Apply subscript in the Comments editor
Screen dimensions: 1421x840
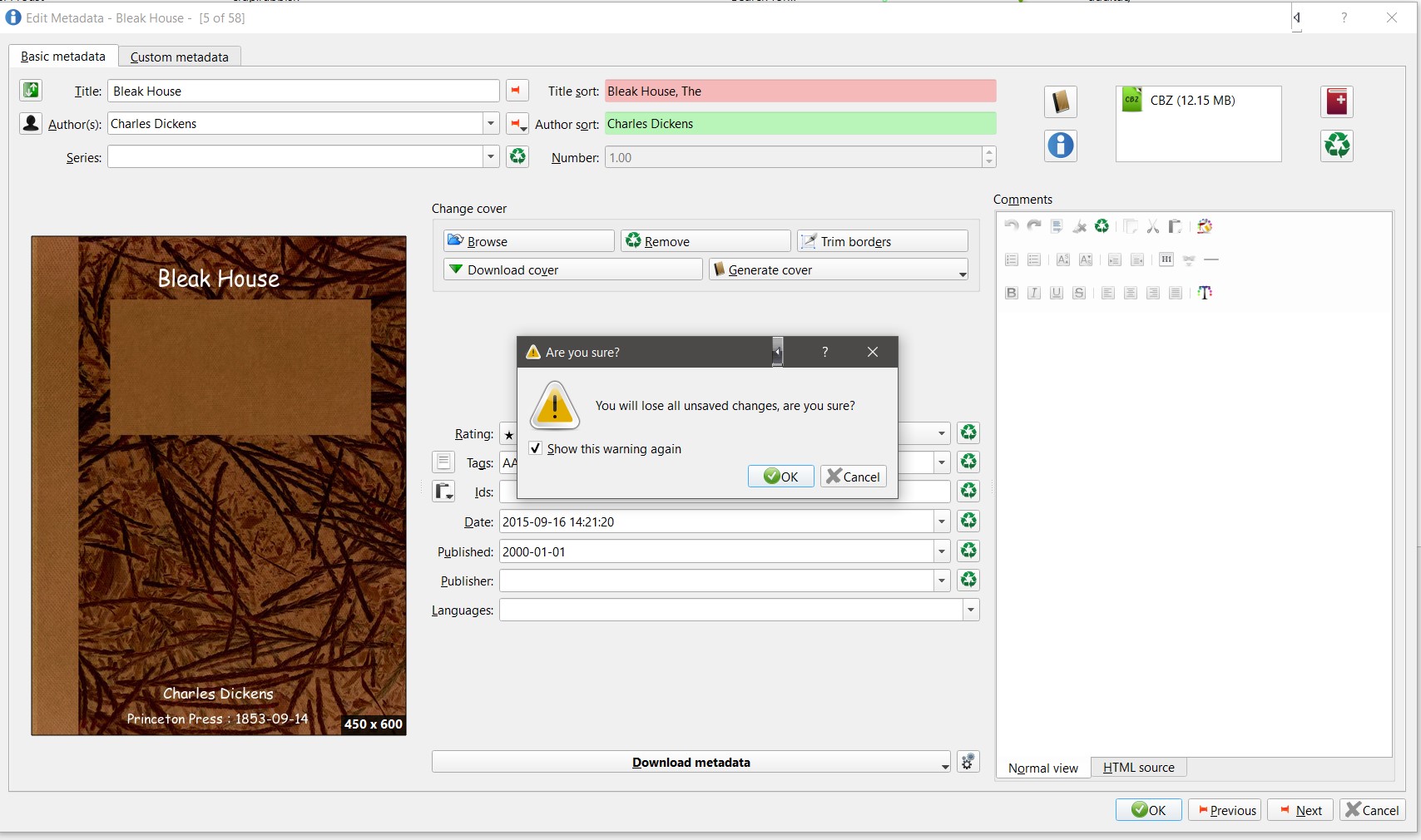(1085, 259)
